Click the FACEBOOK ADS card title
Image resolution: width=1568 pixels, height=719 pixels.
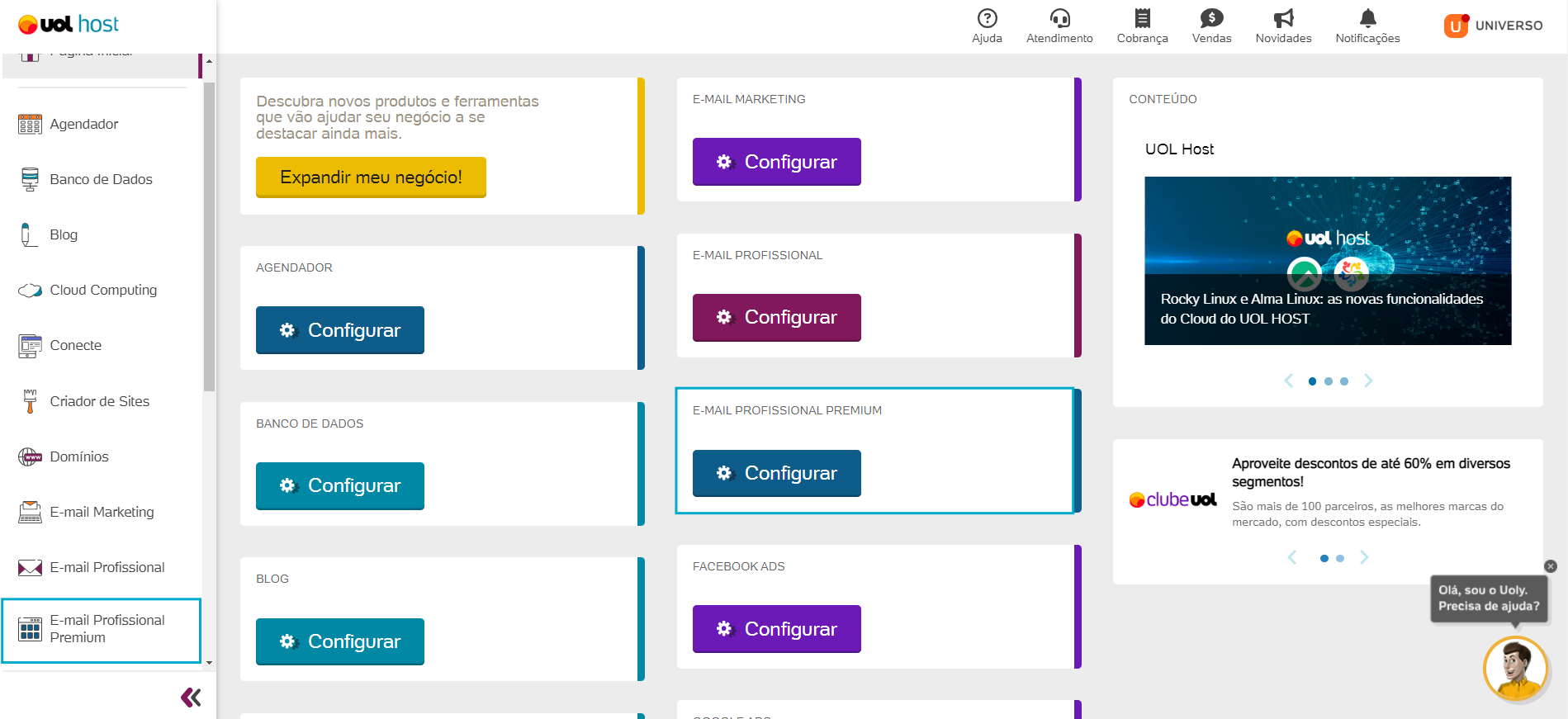pyautogui.click(x=738, y=566)
